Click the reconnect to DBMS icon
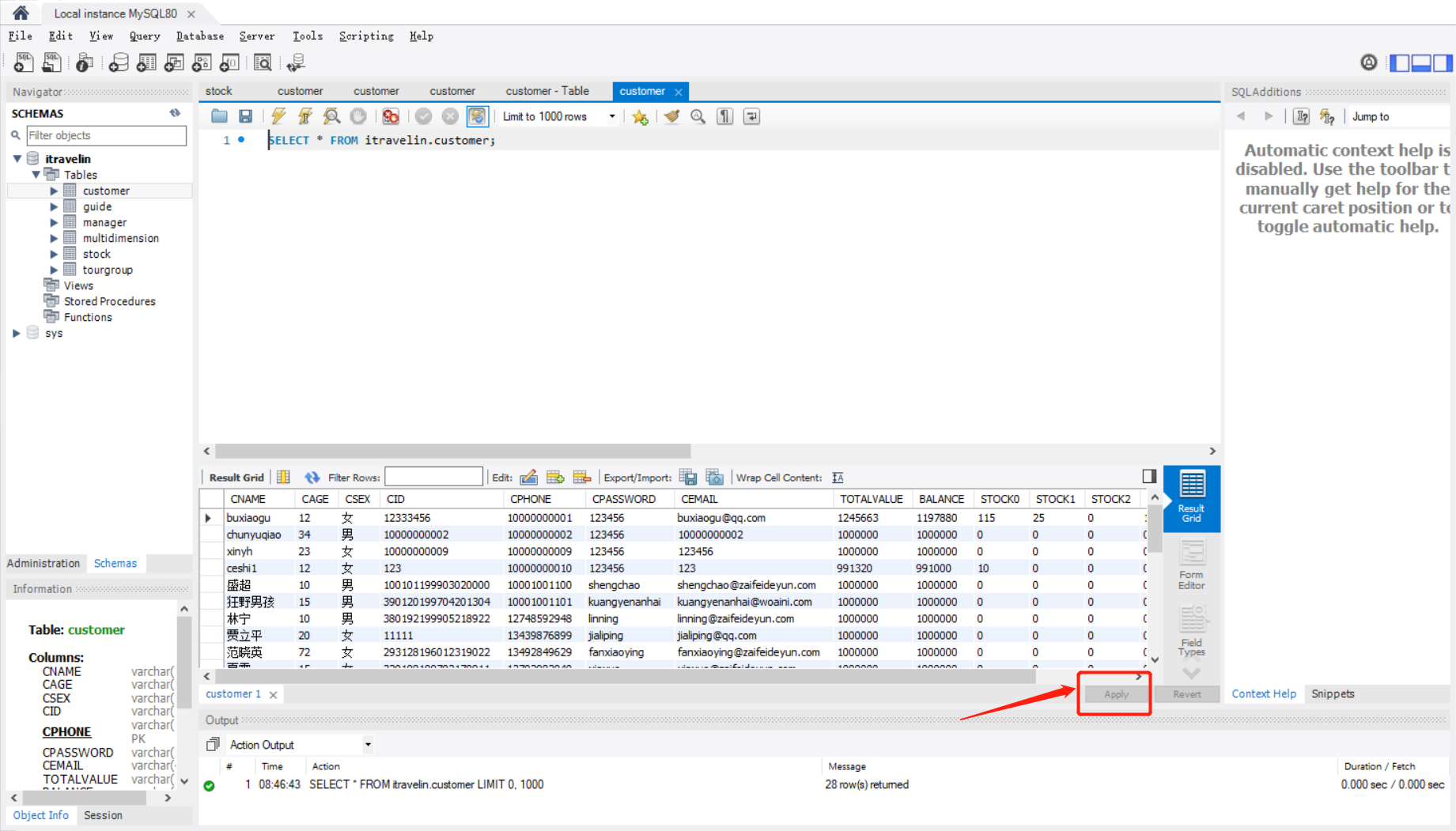Screen dimensions: 1456x831 [296, 62]
